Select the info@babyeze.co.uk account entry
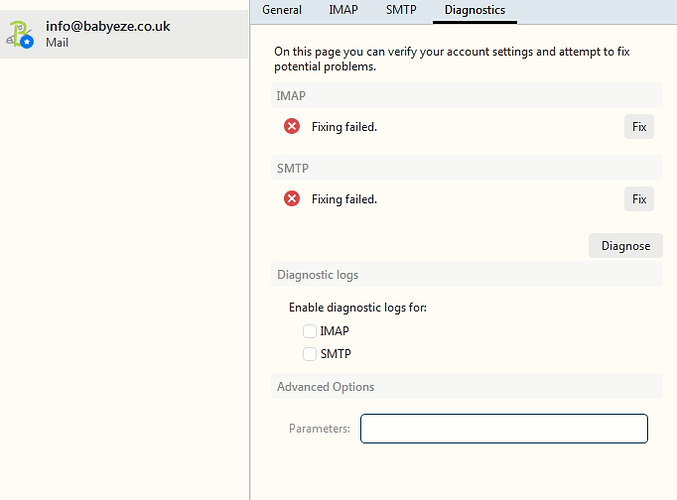Image resolution: width=677 pixels, height=500 pixels. [x=124, y=34]
